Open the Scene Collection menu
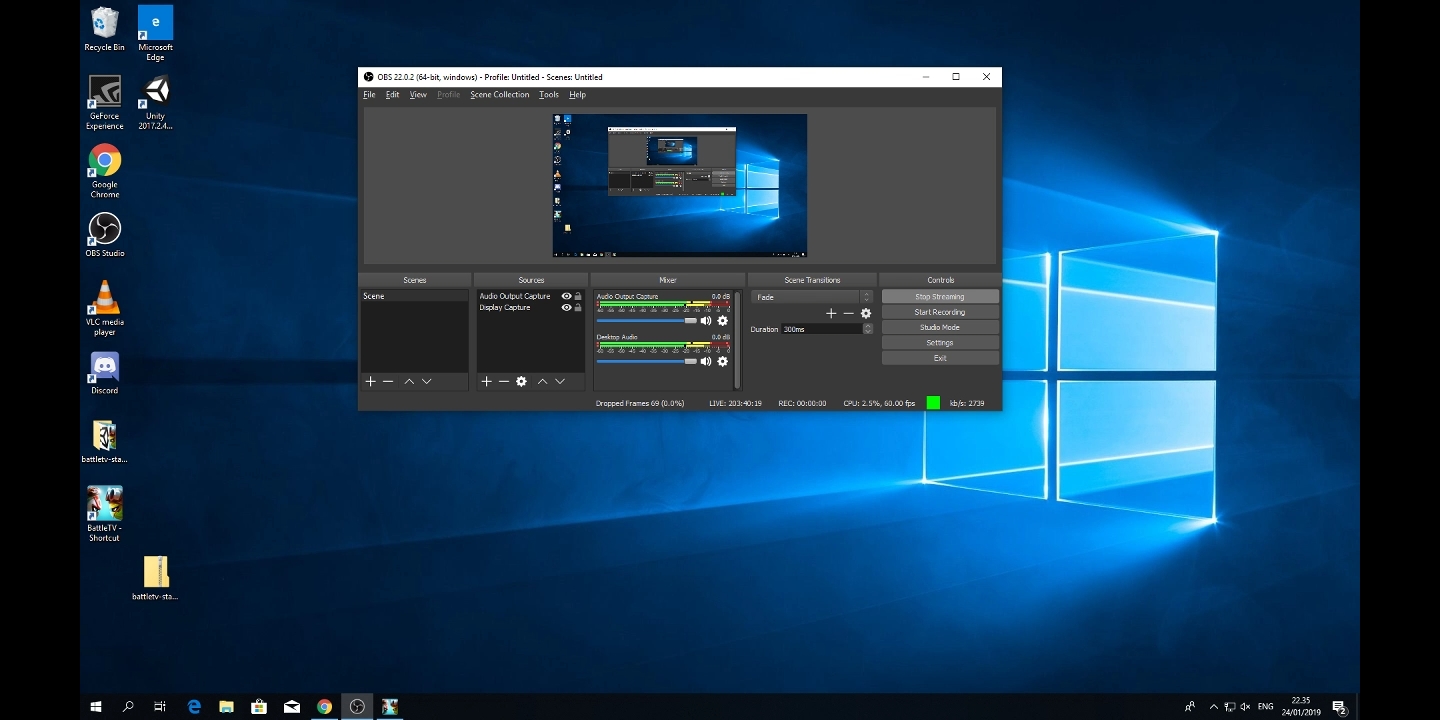 (499, 95)
